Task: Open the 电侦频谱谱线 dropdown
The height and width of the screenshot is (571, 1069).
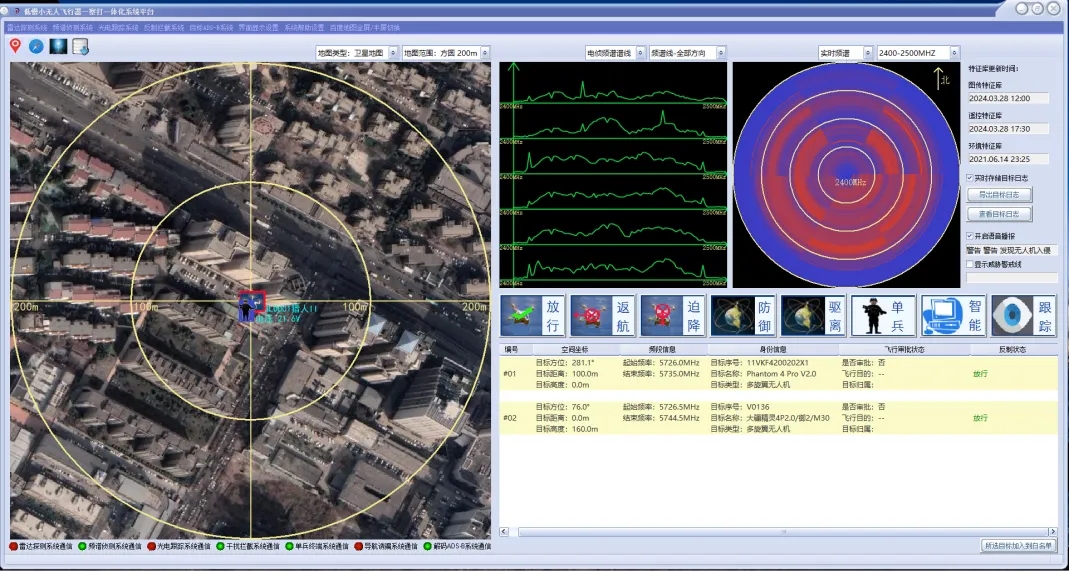Action: (616, 52)
